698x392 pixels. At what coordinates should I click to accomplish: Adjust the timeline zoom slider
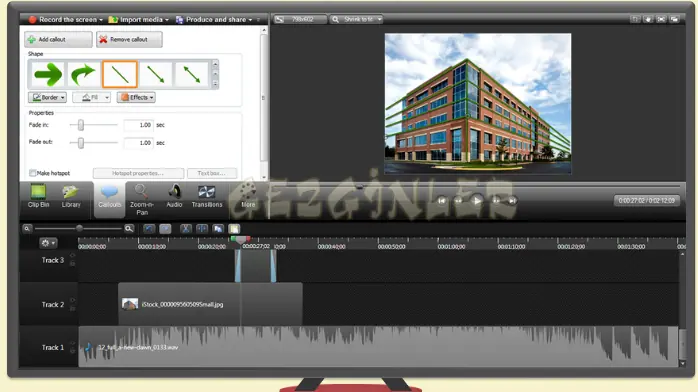[x=79, y=229]
